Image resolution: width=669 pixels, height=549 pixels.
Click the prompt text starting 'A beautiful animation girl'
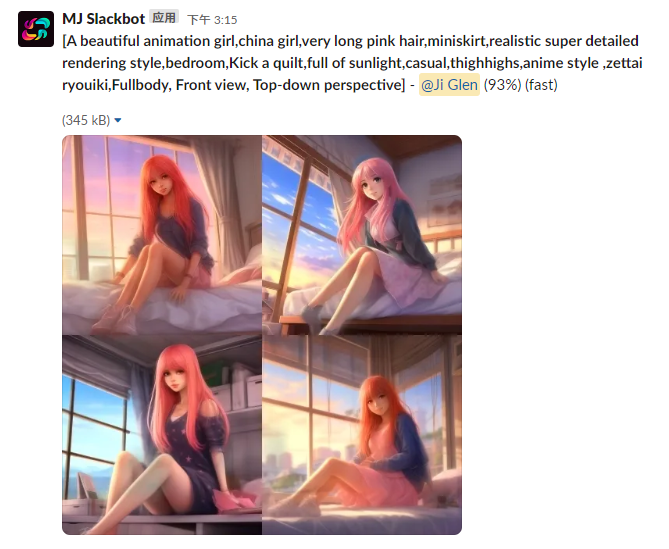352,63
